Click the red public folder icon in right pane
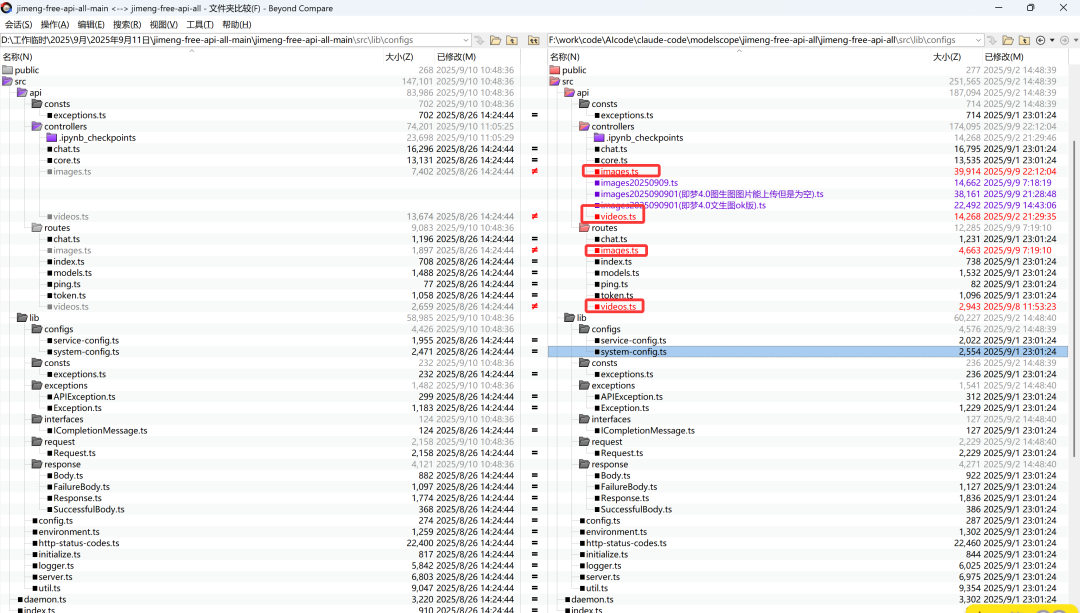 click(x=555, y=70)
